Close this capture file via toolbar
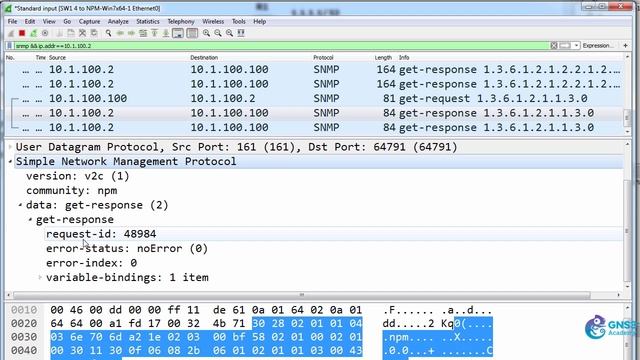Screen dimensions: 640x360 point(82,33)
